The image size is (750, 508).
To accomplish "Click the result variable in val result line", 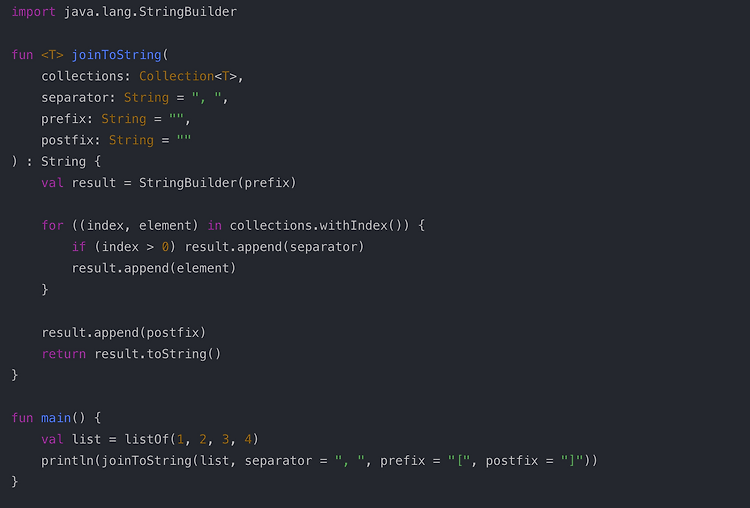I will click(x=94, y=183).
